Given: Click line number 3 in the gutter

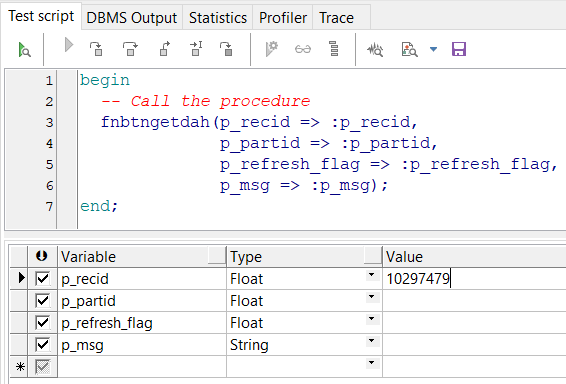Looking at the screenshot, I should 49,123.
